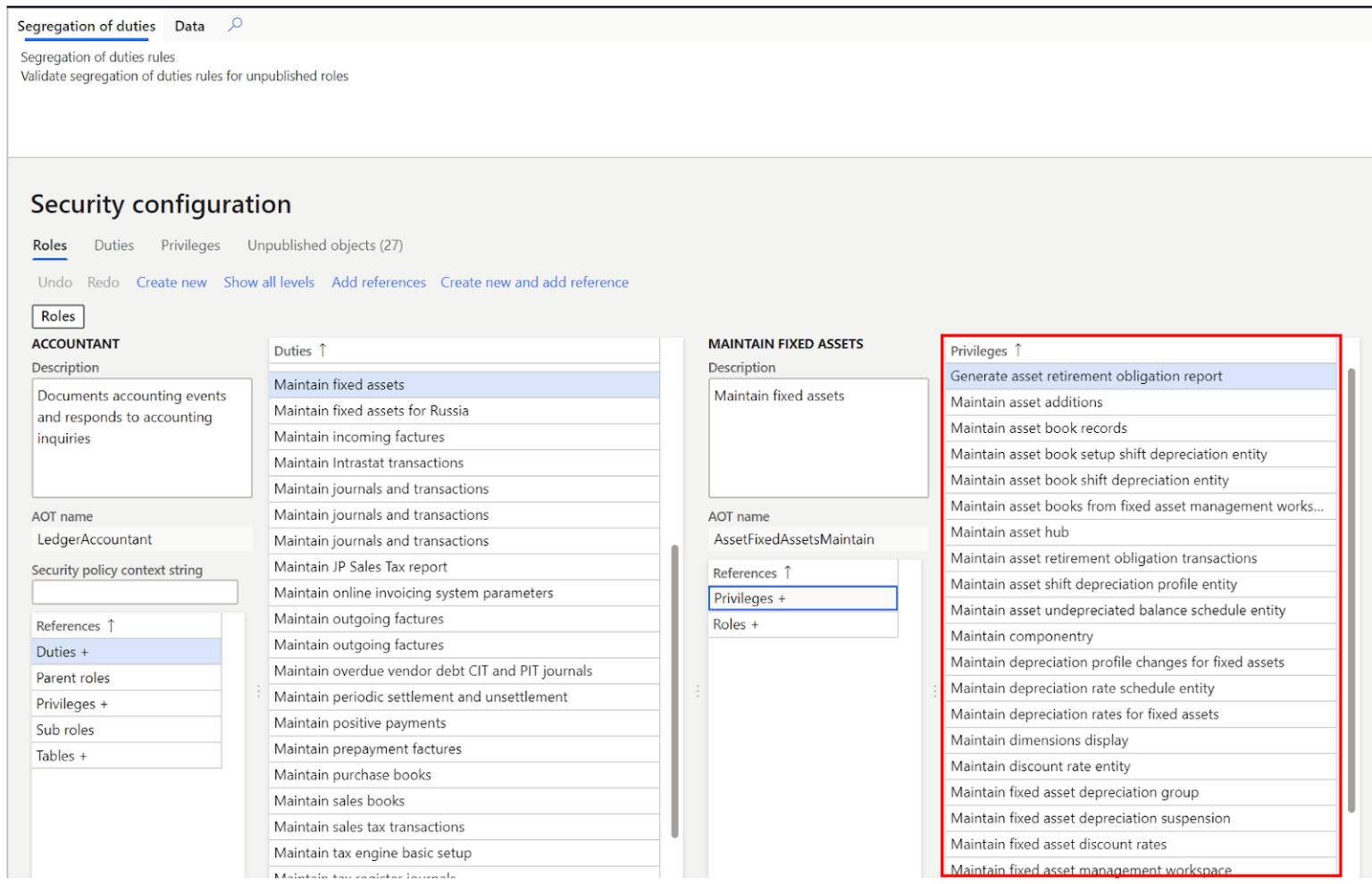Expand the Privileges node under Accountant references
1372x884 pixels.
point(105,703)
